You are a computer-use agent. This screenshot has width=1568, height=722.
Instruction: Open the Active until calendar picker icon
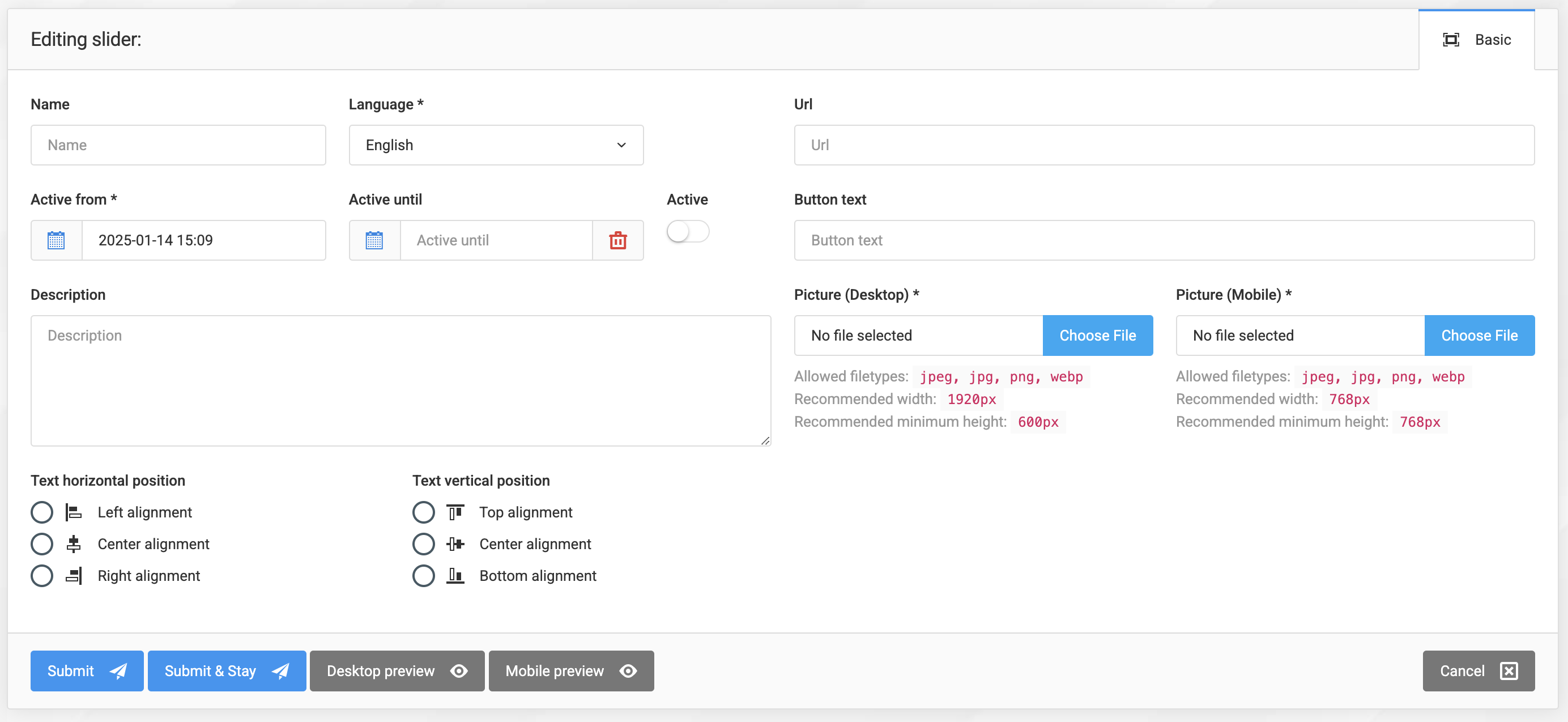pyautogui.click(x=374, y=240)
